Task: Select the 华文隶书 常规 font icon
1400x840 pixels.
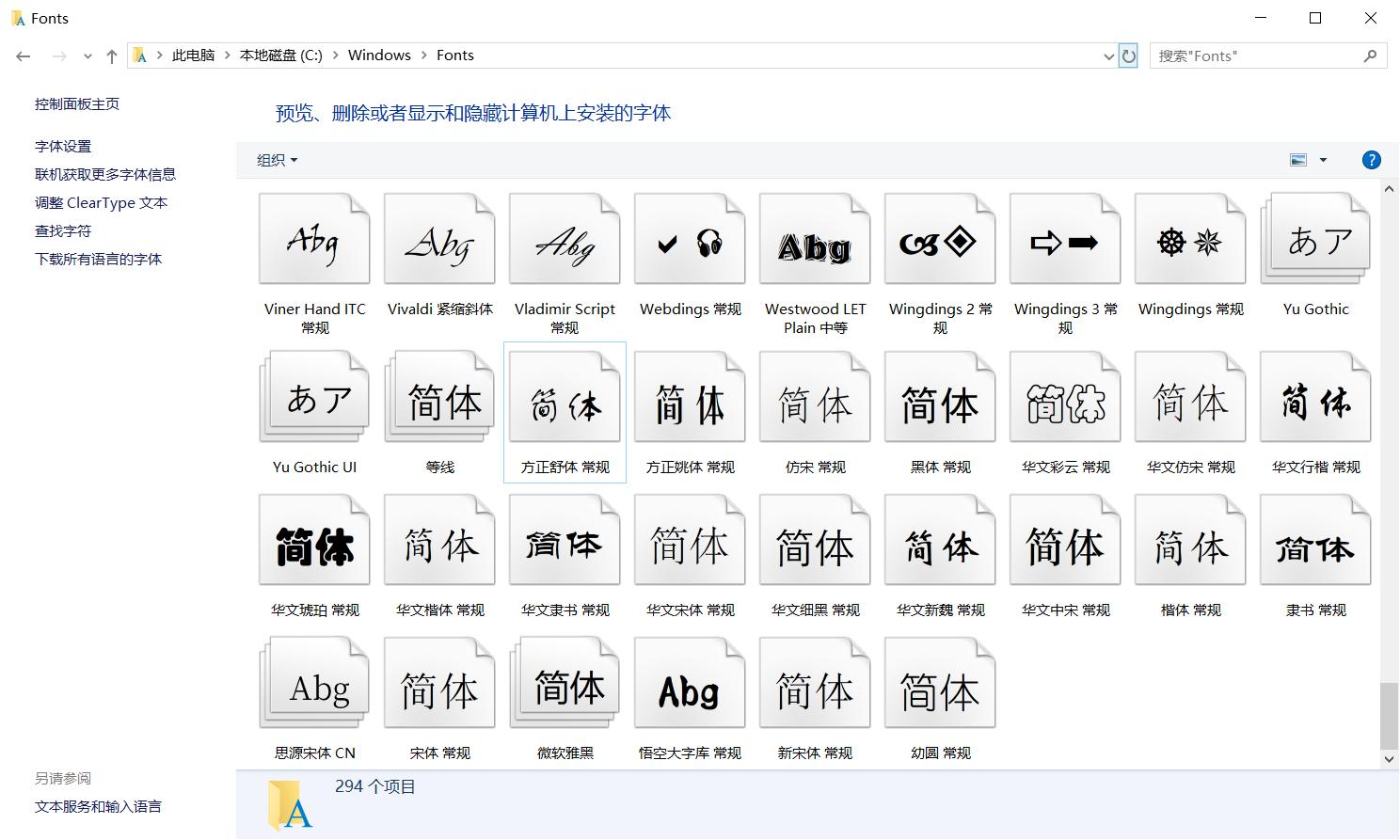Action: (565, 540)
